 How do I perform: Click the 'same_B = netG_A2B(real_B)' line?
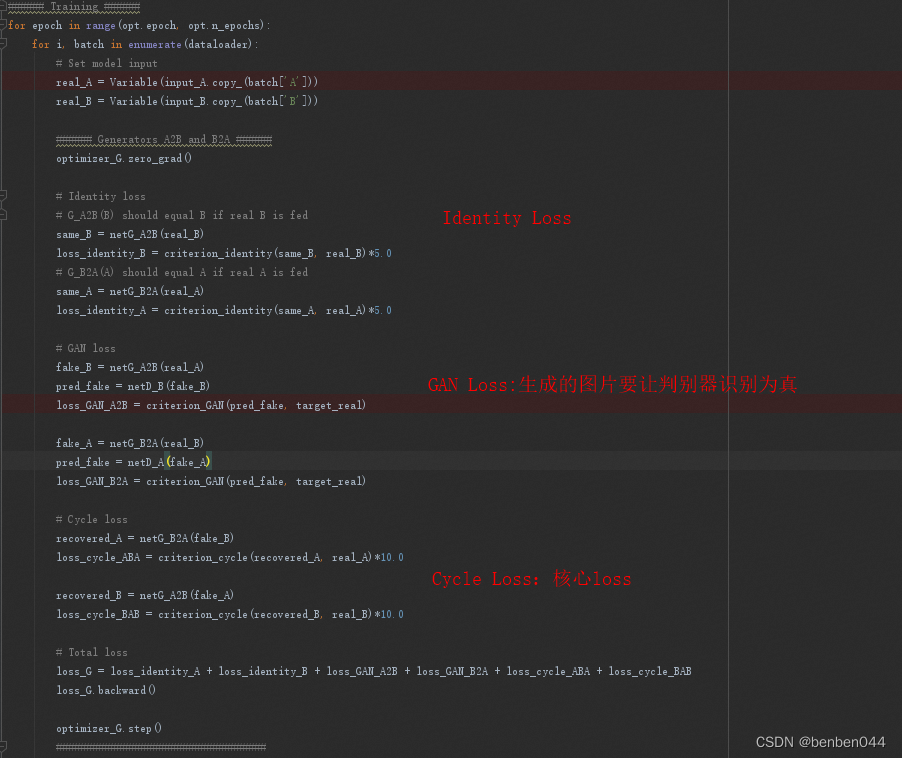(130, 234)
